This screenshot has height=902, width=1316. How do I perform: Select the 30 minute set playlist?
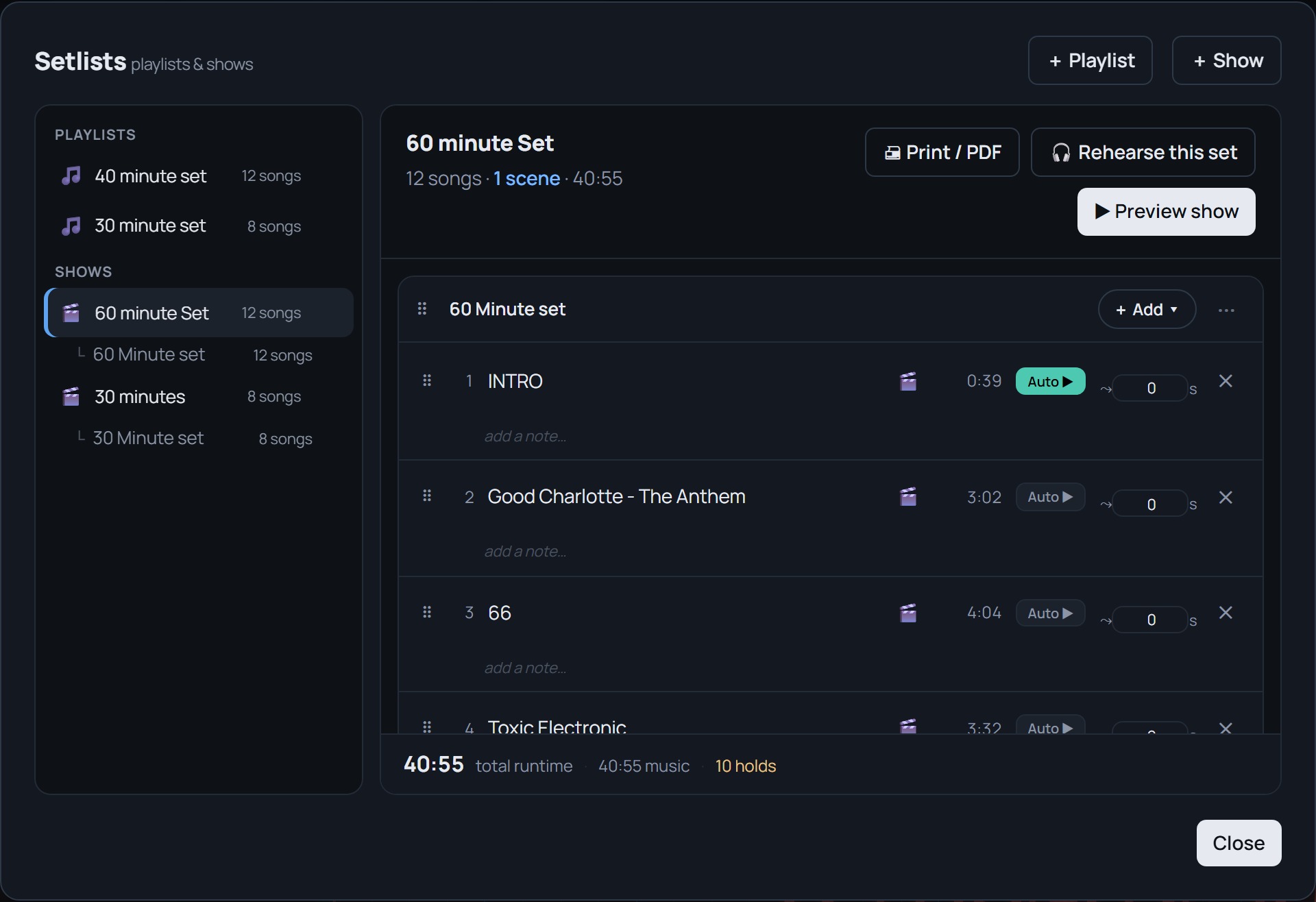click(x=199, y=225)
